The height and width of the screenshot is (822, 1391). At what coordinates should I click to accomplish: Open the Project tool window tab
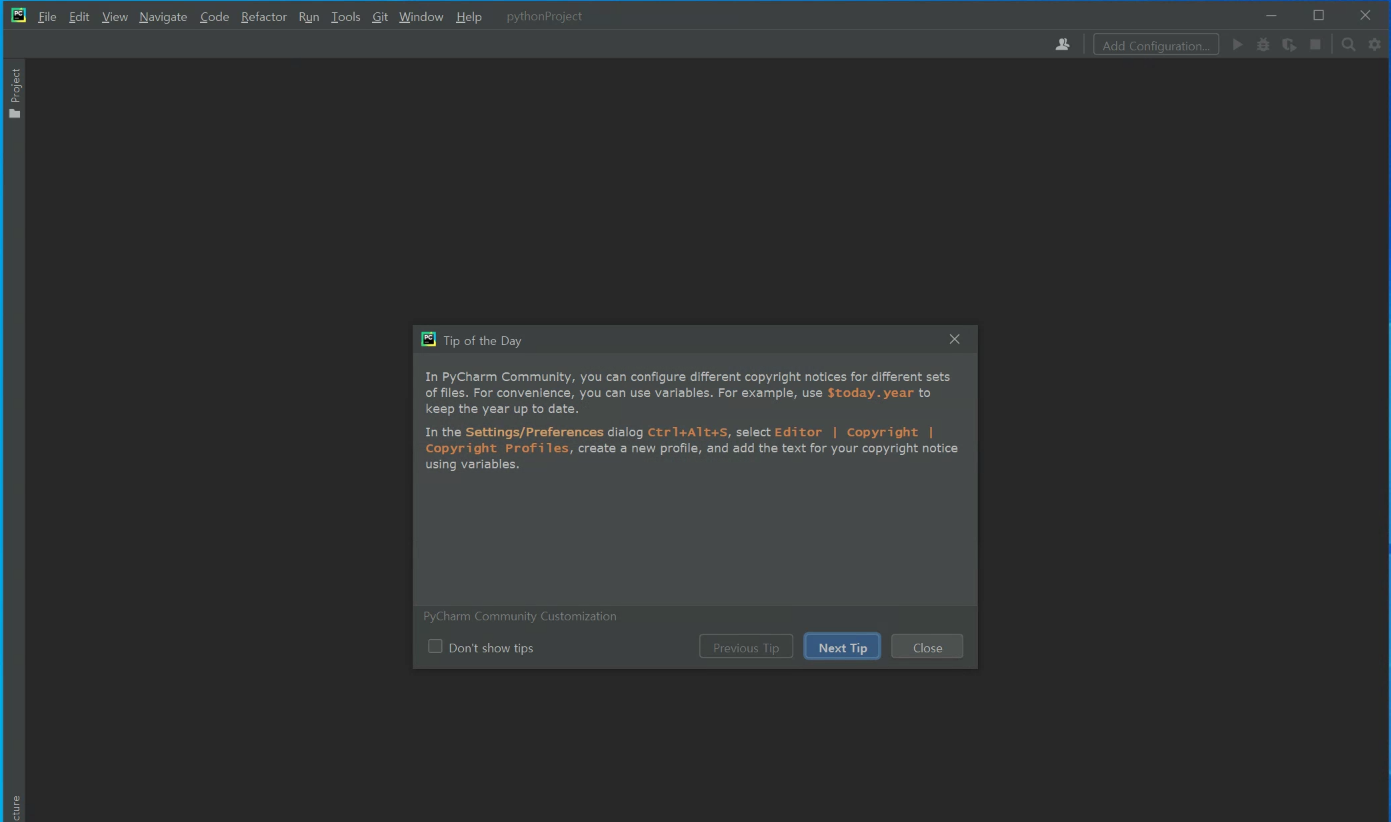(14, 93)
